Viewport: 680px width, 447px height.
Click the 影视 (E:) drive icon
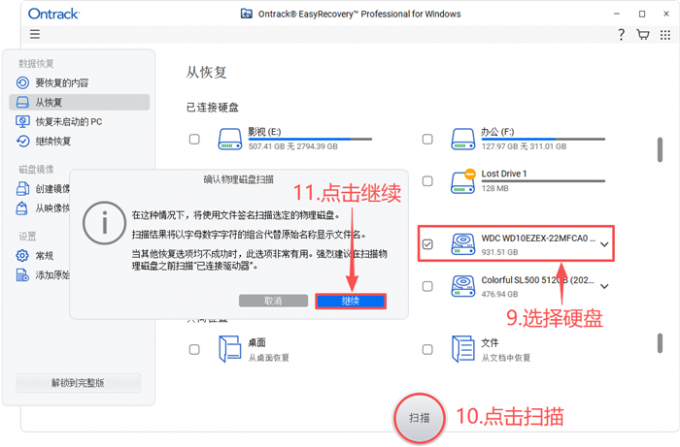click(x=229, y=139)
